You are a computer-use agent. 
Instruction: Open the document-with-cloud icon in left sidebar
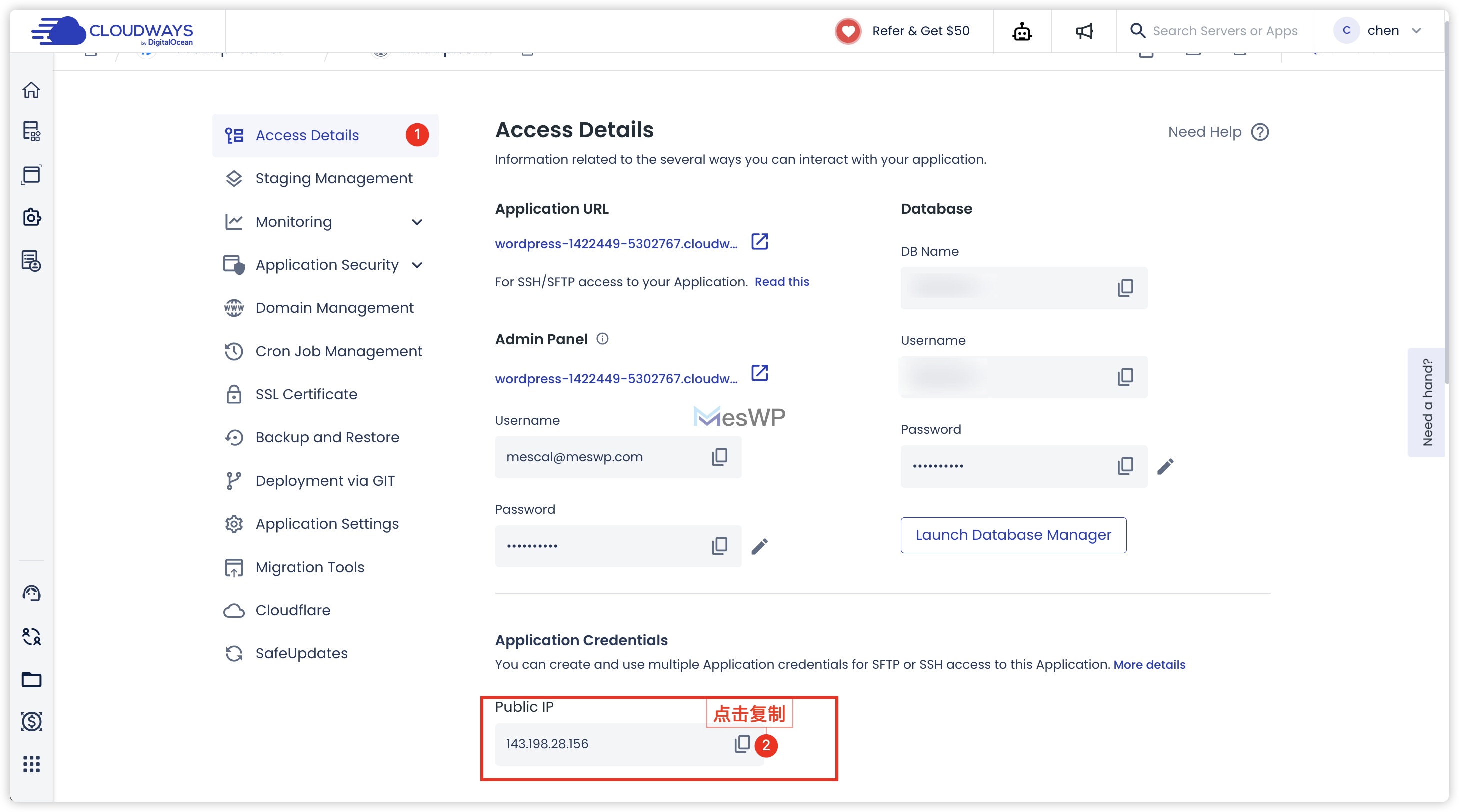click(31, 261)
